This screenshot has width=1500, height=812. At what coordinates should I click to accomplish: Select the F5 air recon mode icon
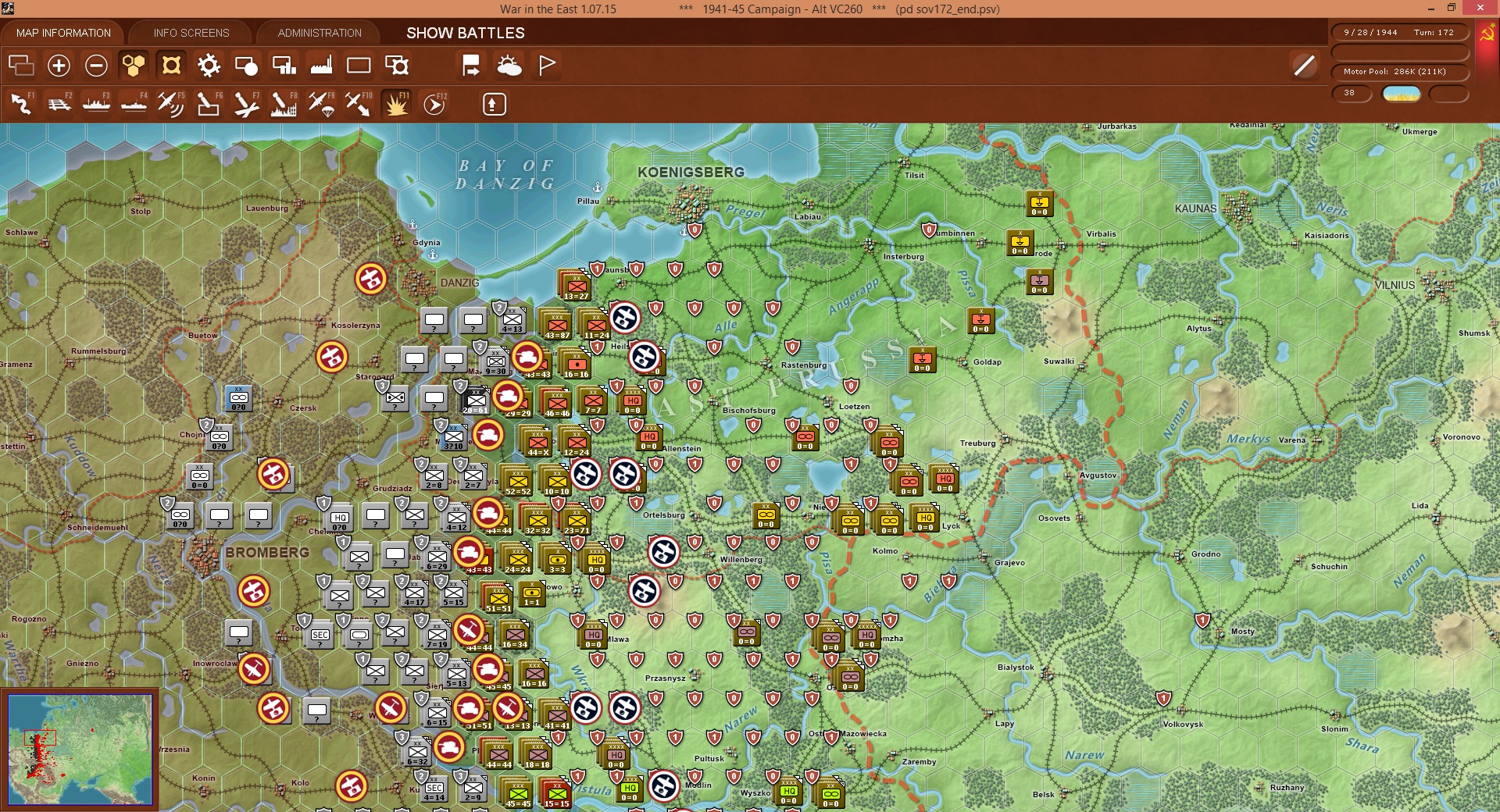tap(170, 104)
